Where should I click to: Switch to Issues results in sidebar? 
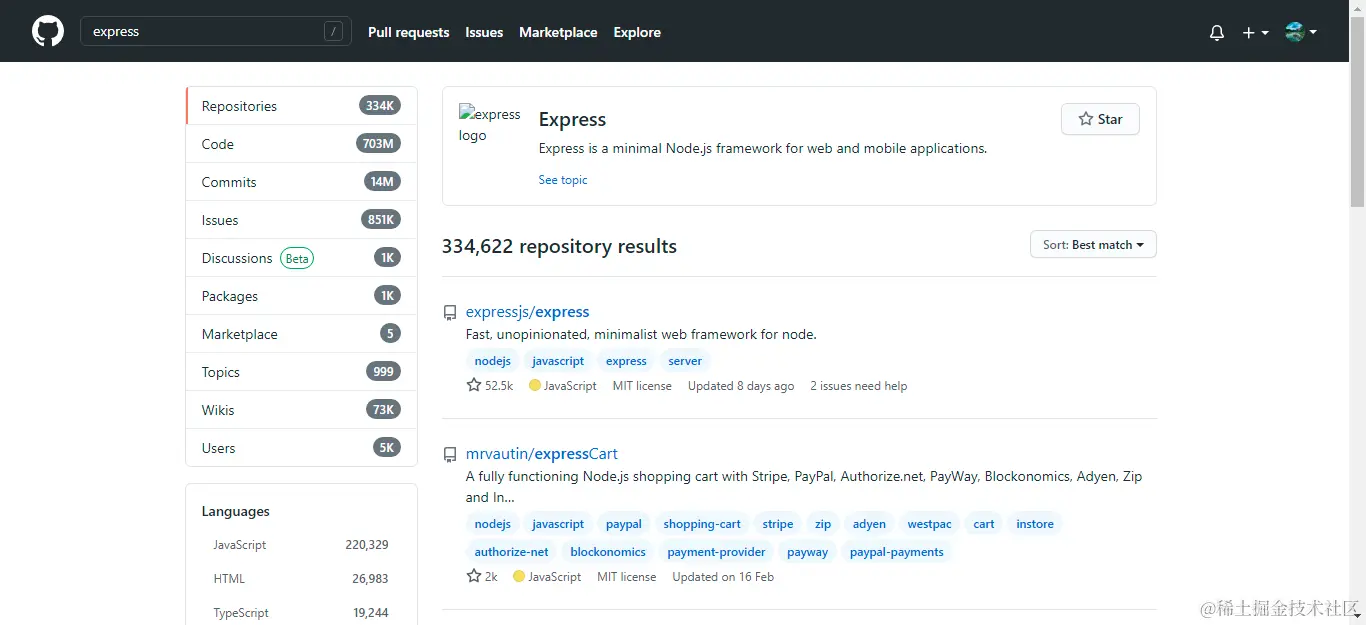tap(220, 220)
